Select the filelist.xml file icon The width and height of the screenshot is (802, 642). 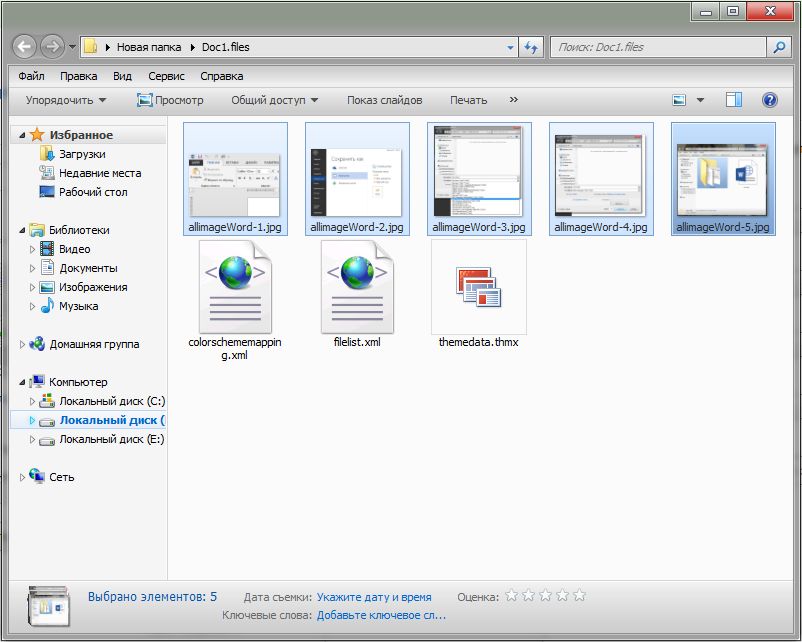(357, 287)
